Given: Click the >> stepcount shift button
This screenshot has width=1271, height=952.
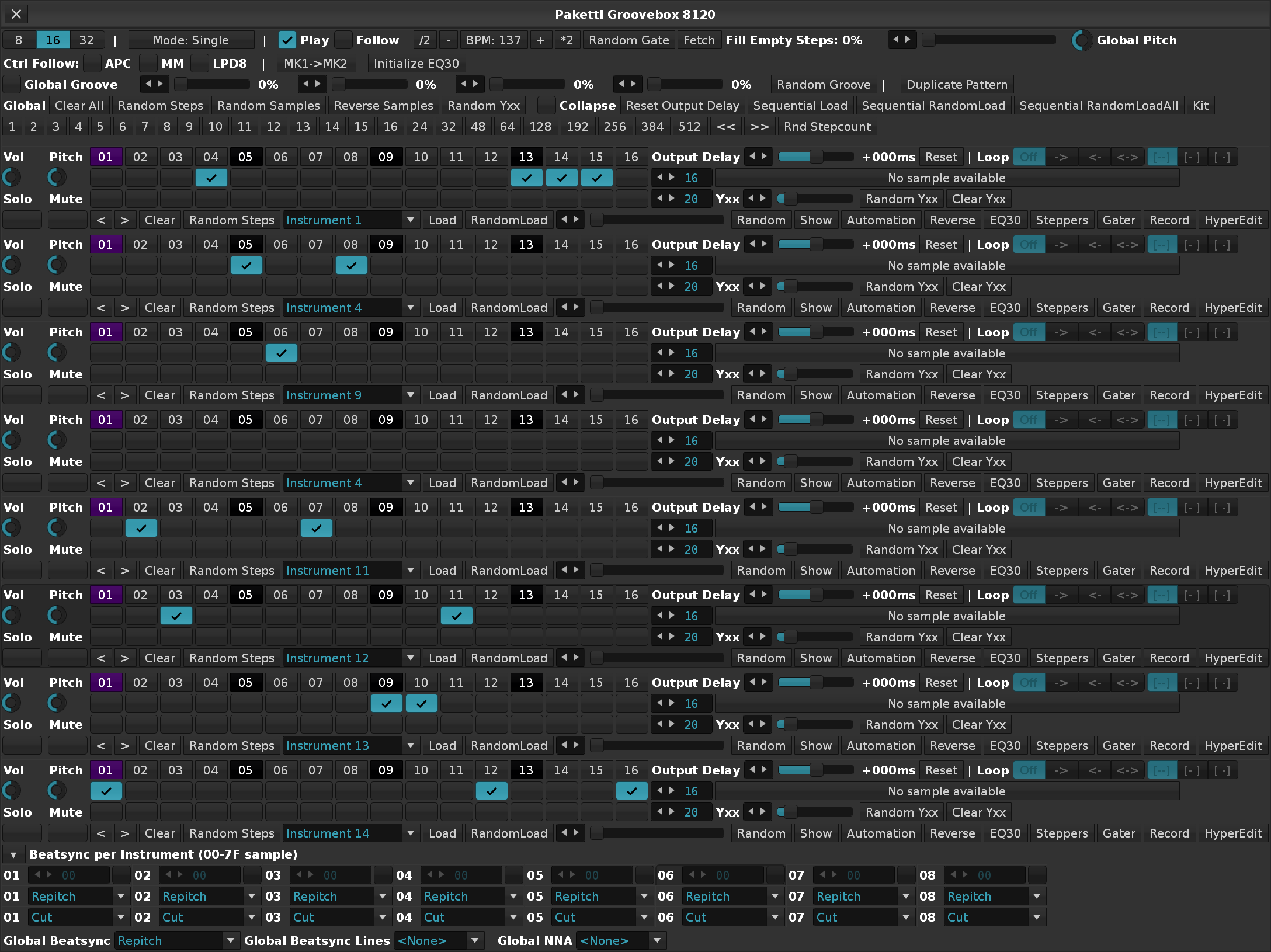Looking at the screenshot, I should pyautogui.click(x=759, y=127).
